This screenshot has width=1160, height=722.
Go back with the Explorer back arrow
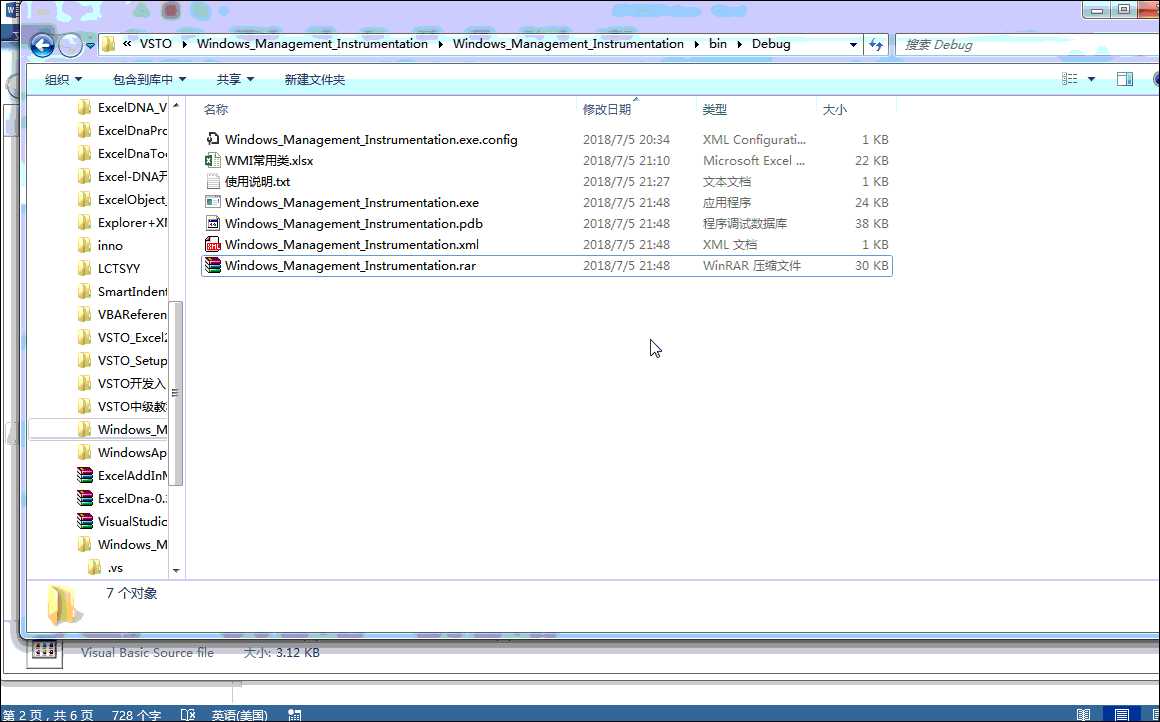point(42,45)
